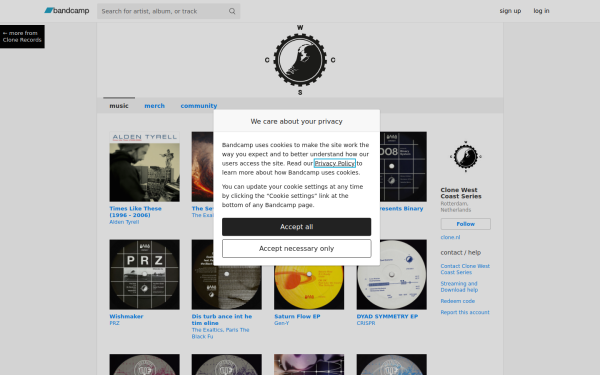Click the We care about your privacy heading
Image resolution: width=600 pixels, height=375 pixels.
[297, 121]
